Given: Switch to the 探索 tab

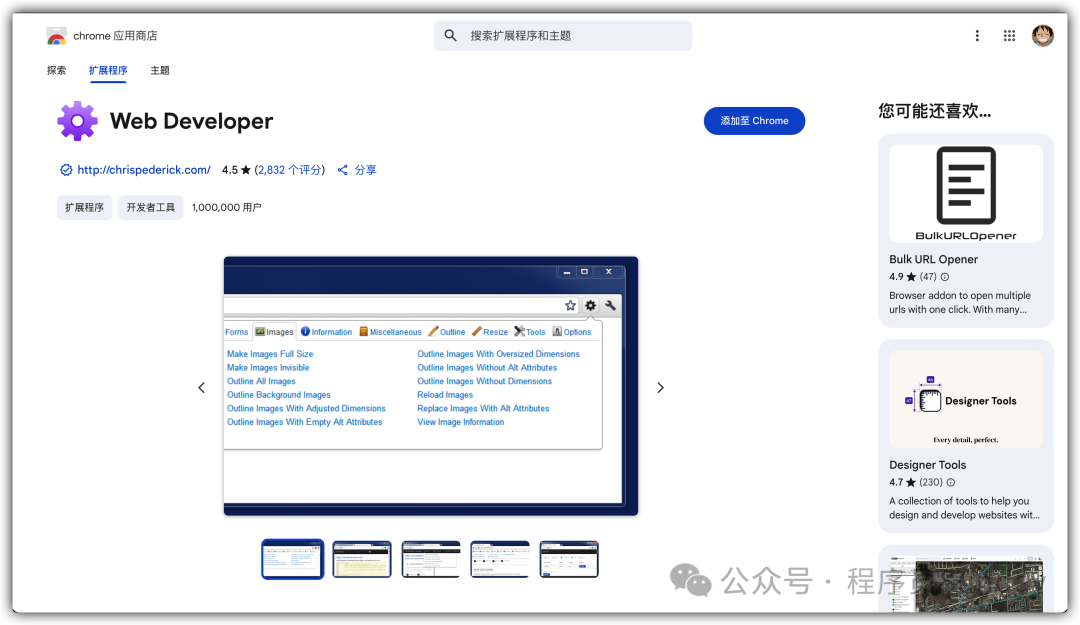Looking at the screenshot, I should pos(57,71).
